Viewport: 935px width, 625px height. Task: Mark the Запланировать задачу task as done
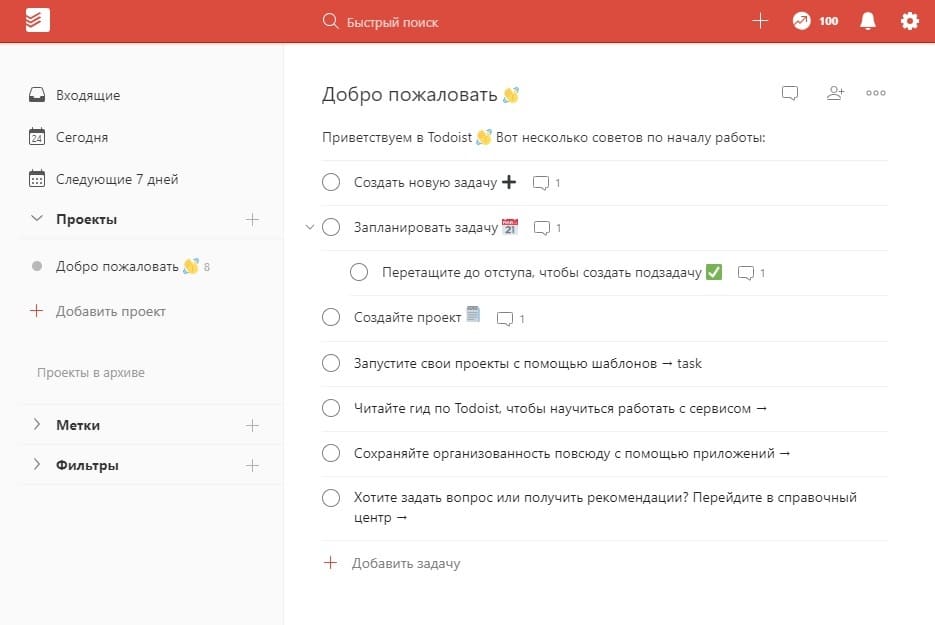point(331,227)
